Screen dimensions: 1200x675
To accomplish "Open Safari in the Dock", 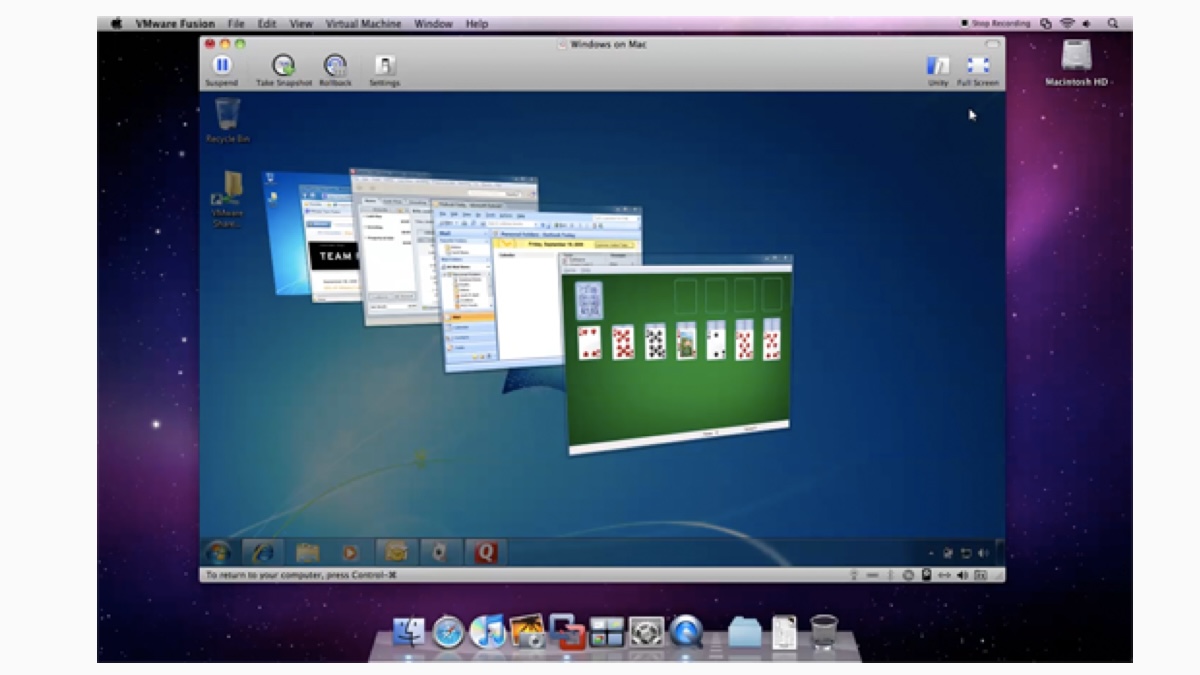I will click(448, 632).
